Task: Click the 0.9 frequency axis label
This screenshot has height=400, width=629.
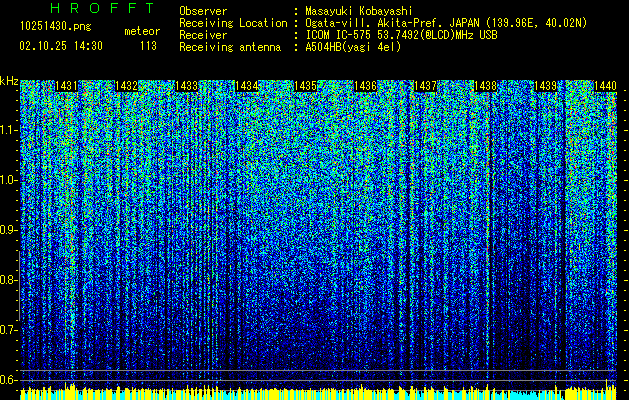Action: [x=8, y=230]
